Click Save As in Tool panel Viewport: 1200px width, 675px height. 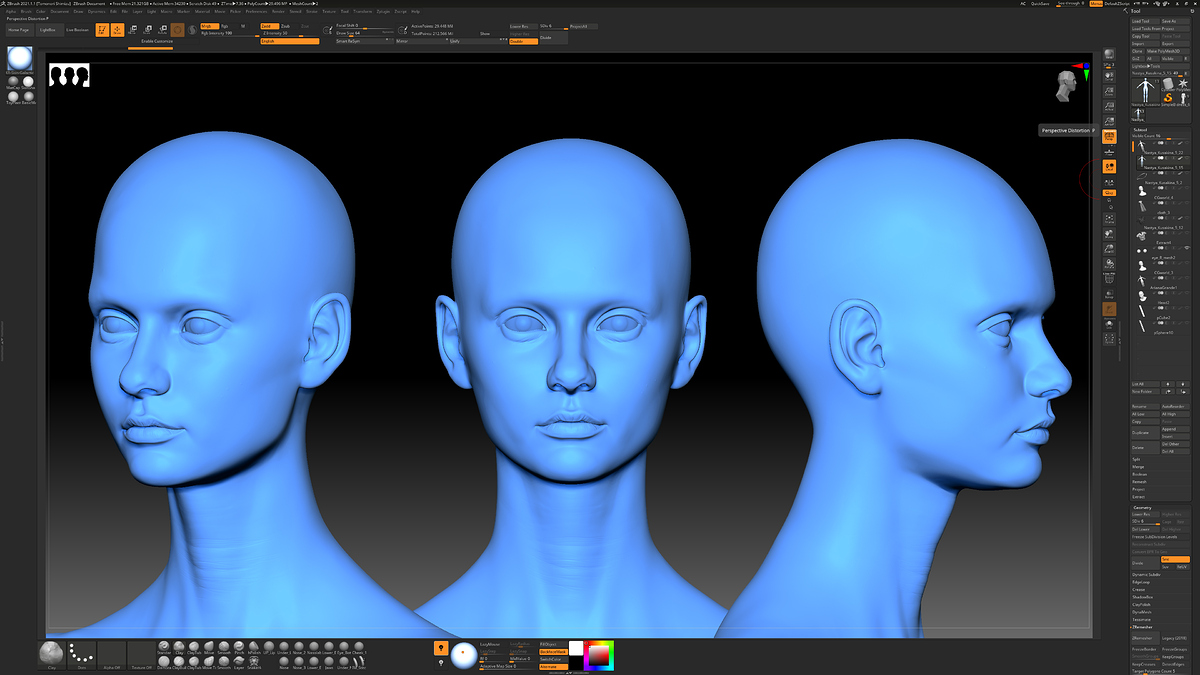coord(1175,20)
